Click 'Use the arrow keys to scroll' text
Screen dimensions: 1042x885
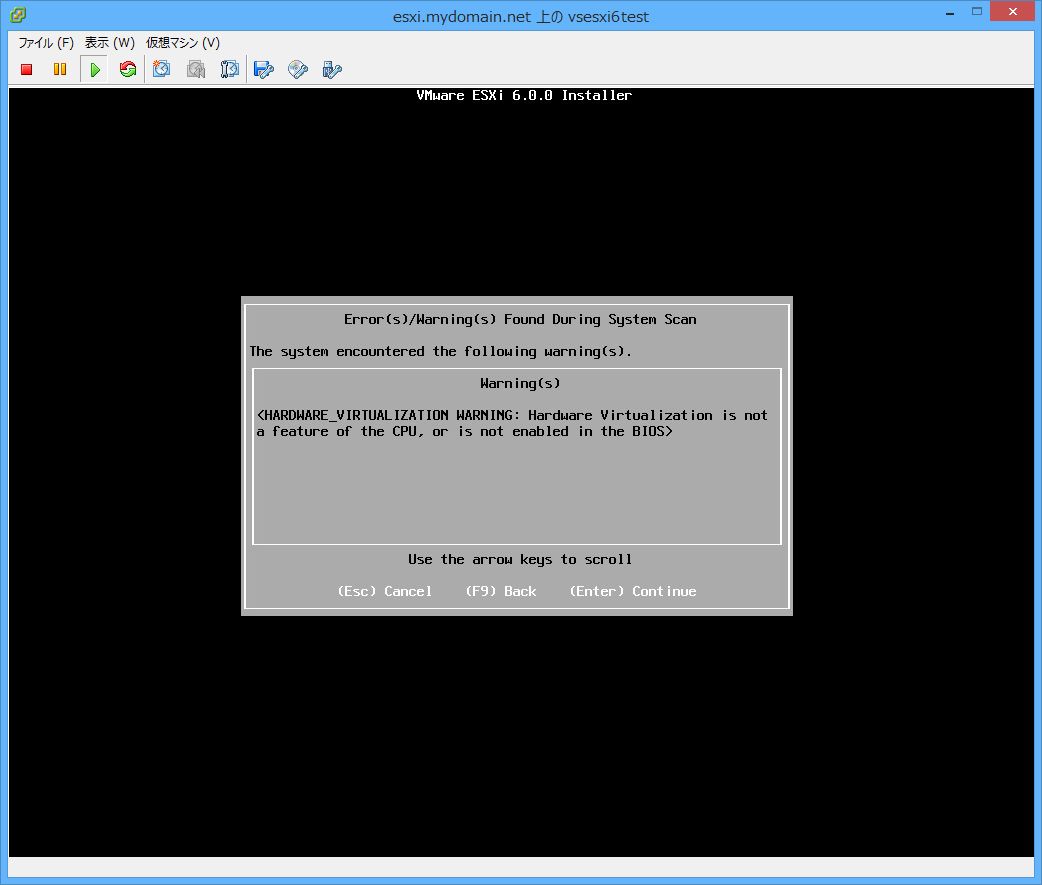coord(520,559)
